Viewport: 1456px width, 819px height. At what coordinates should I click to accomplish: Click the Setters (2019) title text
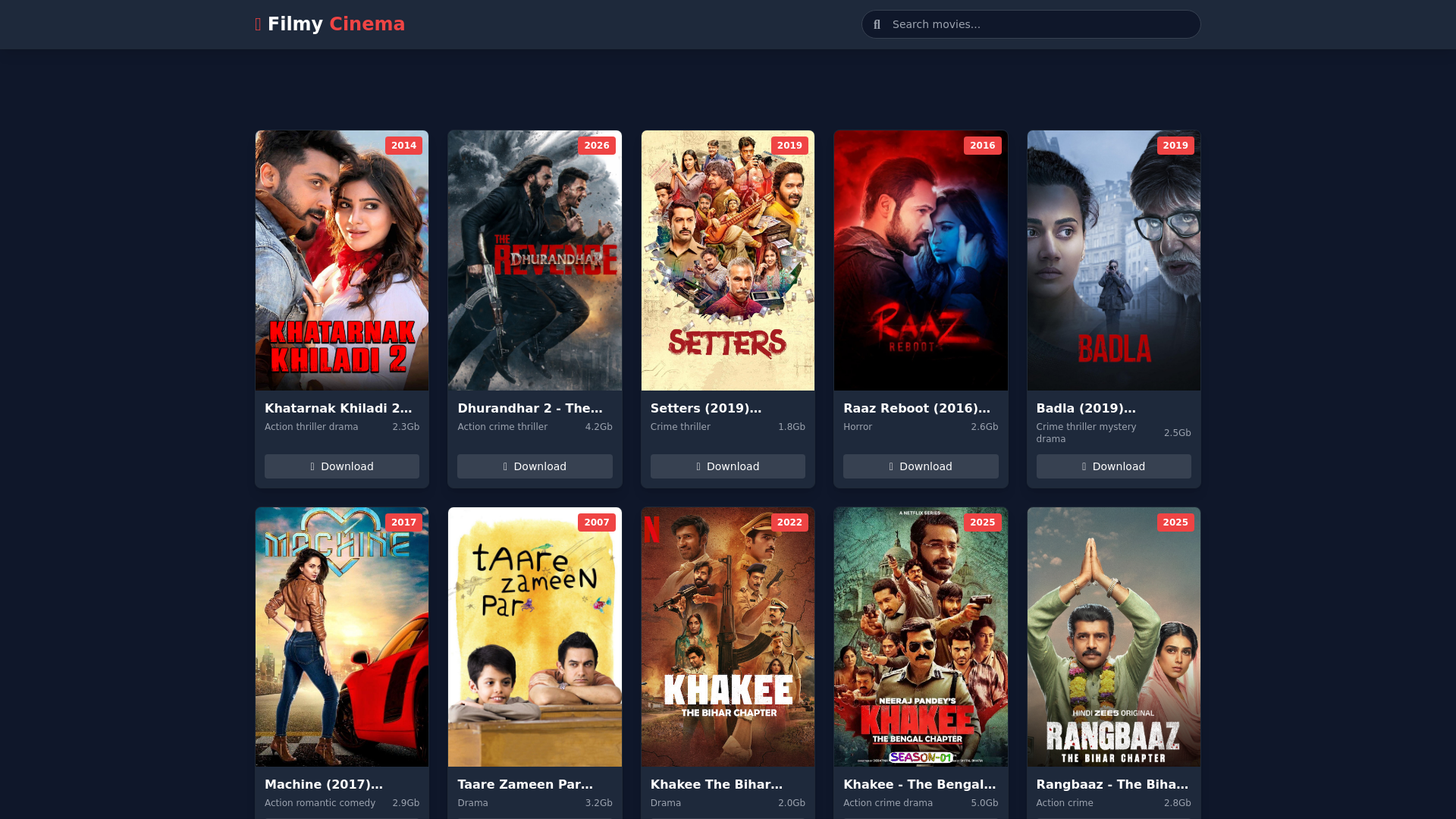[x=706, y=408]
